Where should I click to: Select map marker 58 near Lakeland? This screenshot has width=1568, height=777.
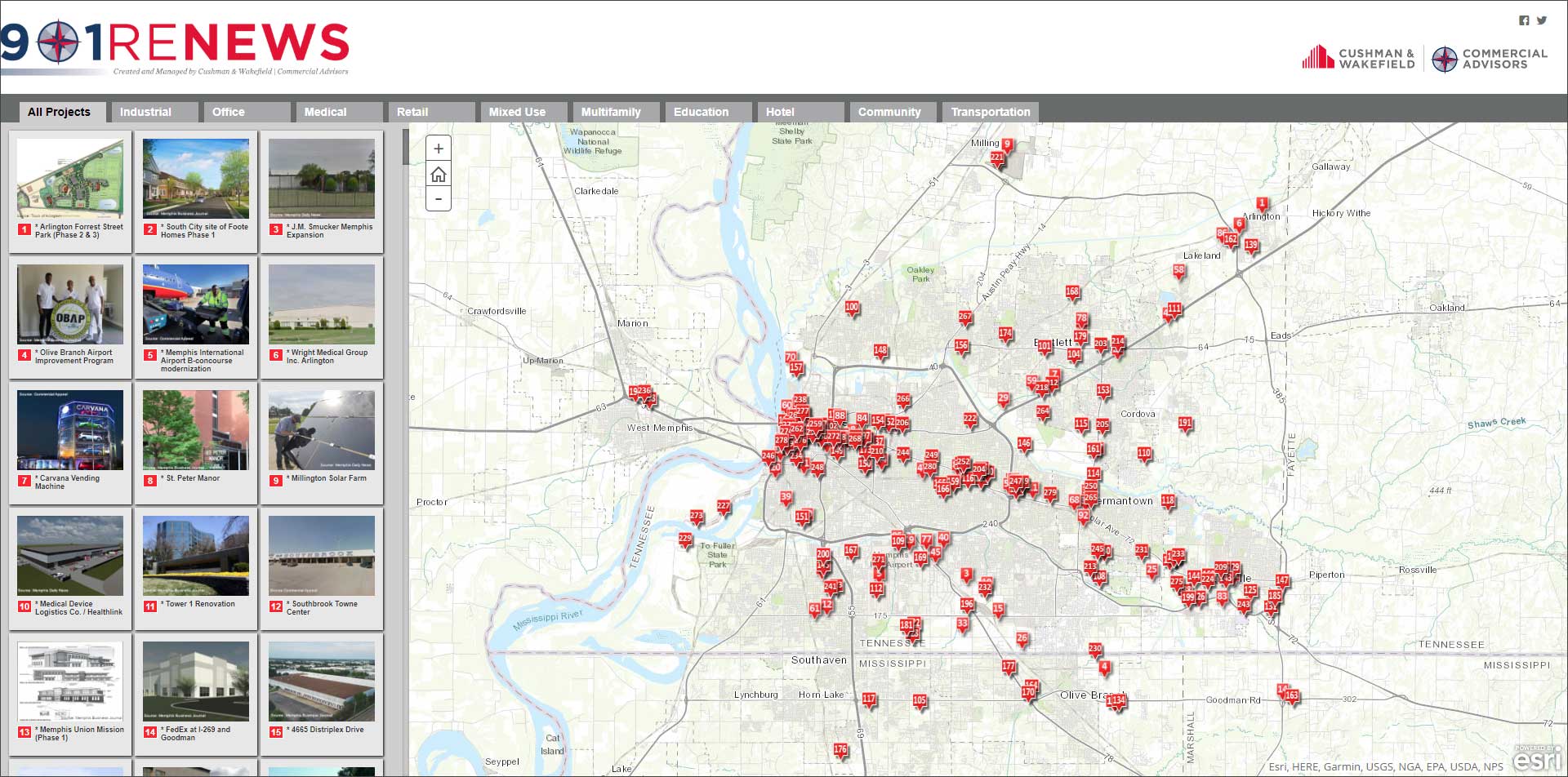point(1178,271)
